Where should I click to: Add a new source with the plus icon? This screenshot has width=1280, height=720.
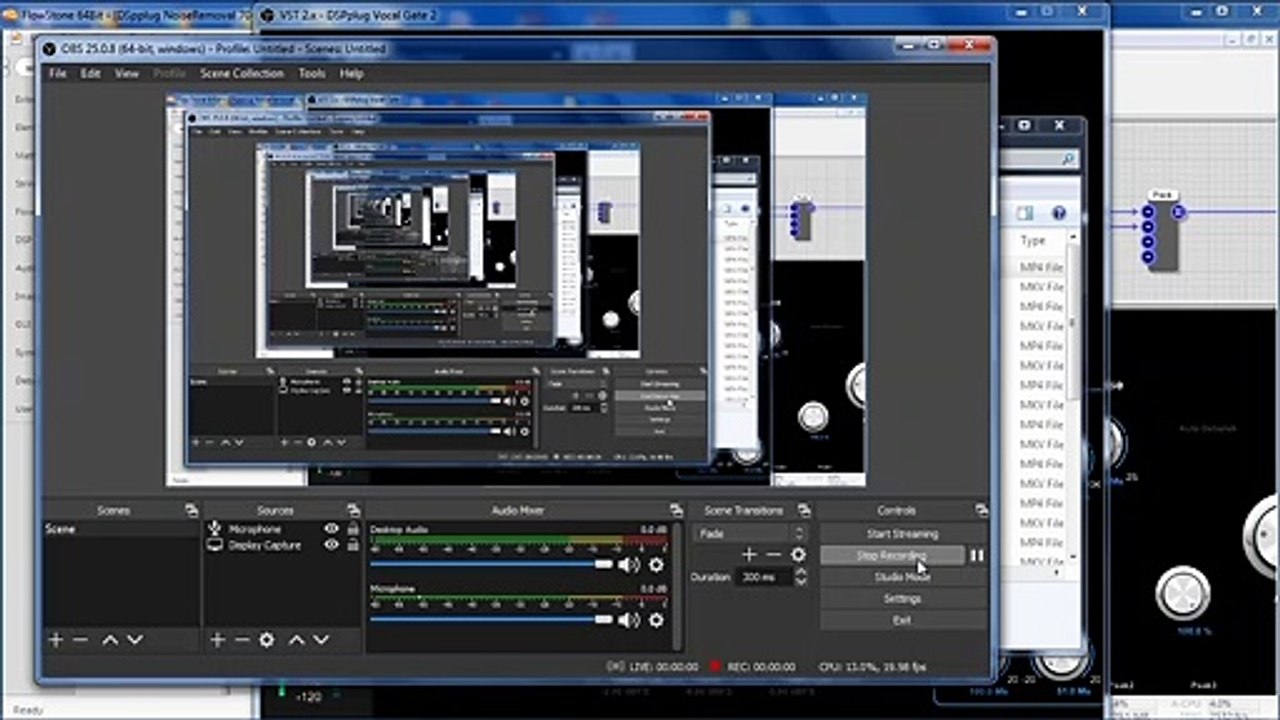pyautogui.click(x=218, y=640)
